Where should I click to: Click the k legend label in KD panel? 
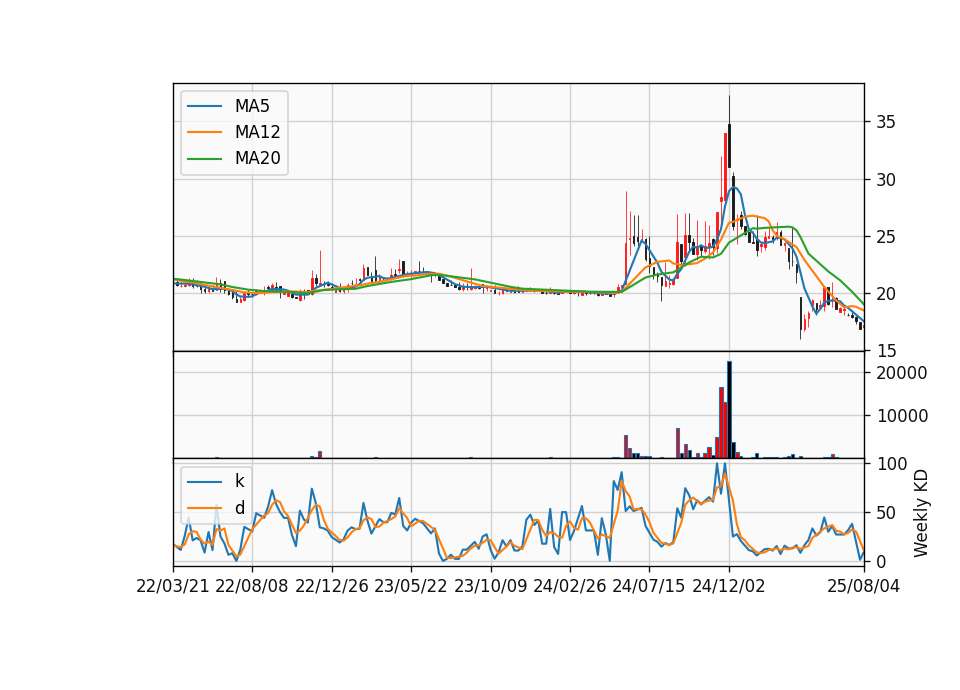tap(239, 481)
